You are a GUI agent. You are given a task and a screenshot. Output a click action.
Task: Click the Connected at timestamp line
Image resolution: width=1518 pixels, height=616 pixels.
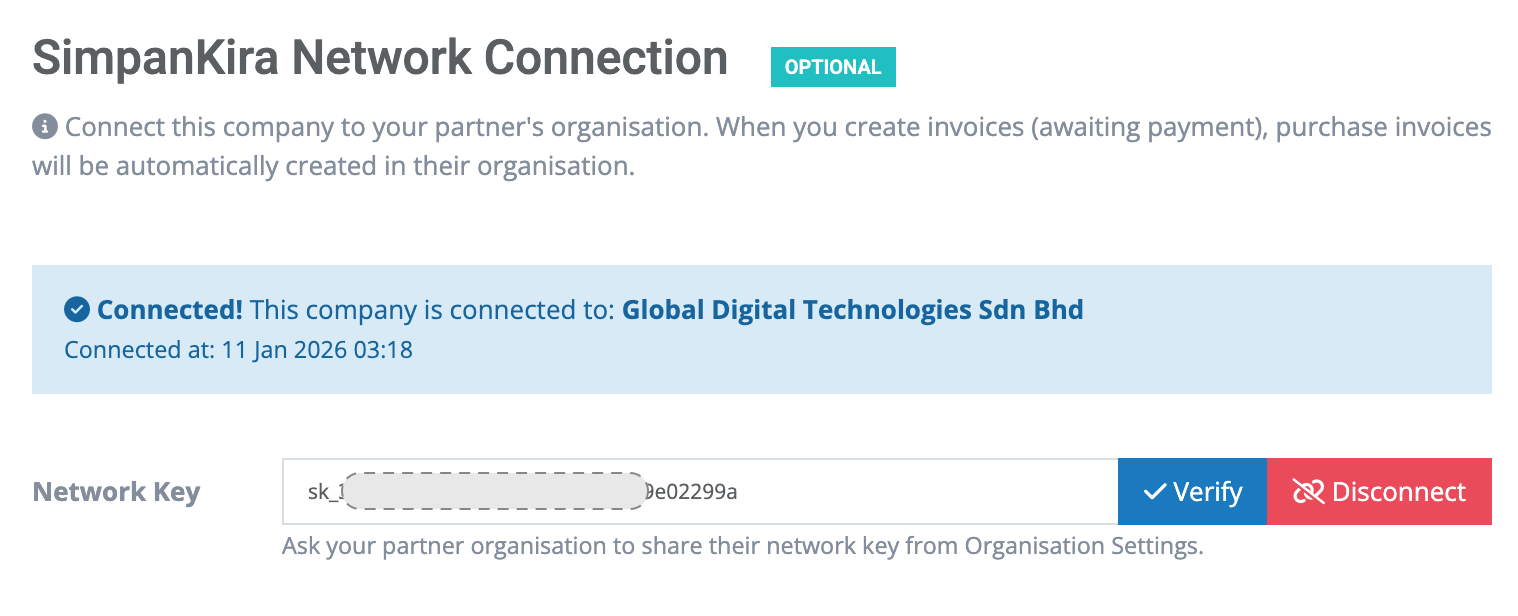click(239, 350)
